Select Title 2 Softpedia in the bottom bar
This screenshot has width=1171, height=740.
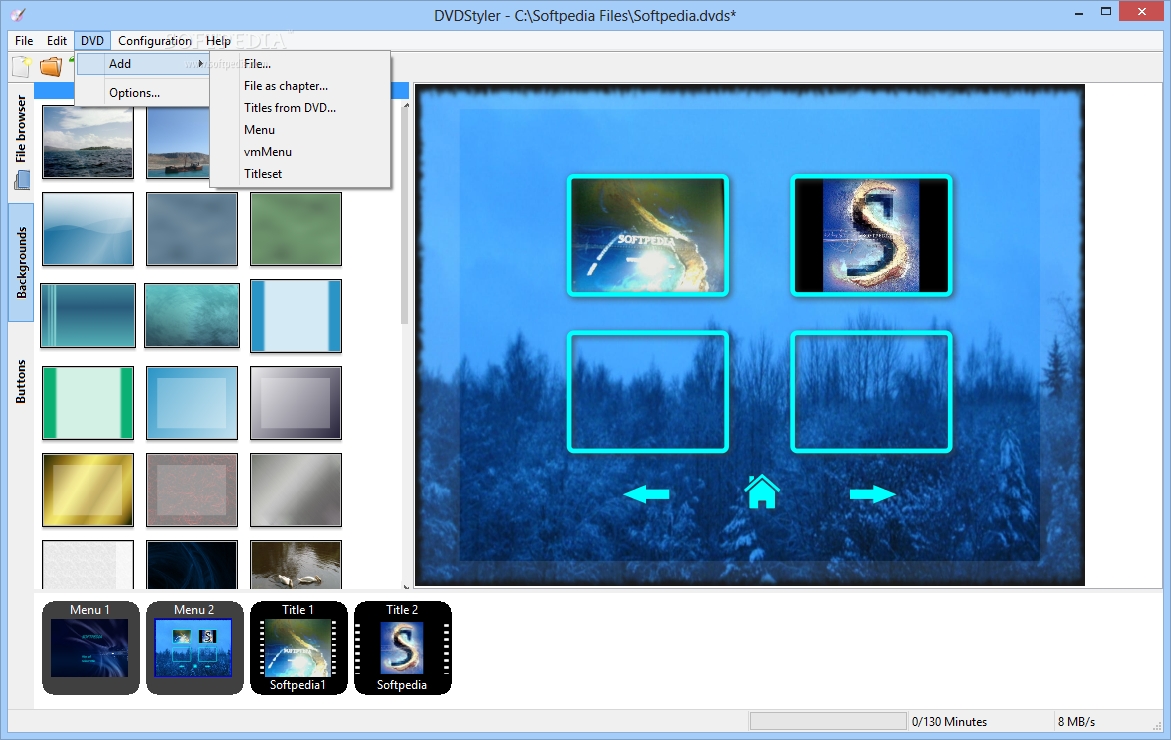(x=403, y=647)
